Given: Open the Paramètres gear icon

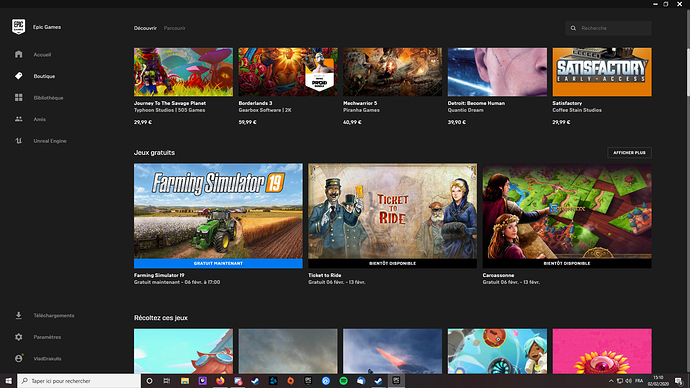Looking at the screenshot, I should click(18, 337).
